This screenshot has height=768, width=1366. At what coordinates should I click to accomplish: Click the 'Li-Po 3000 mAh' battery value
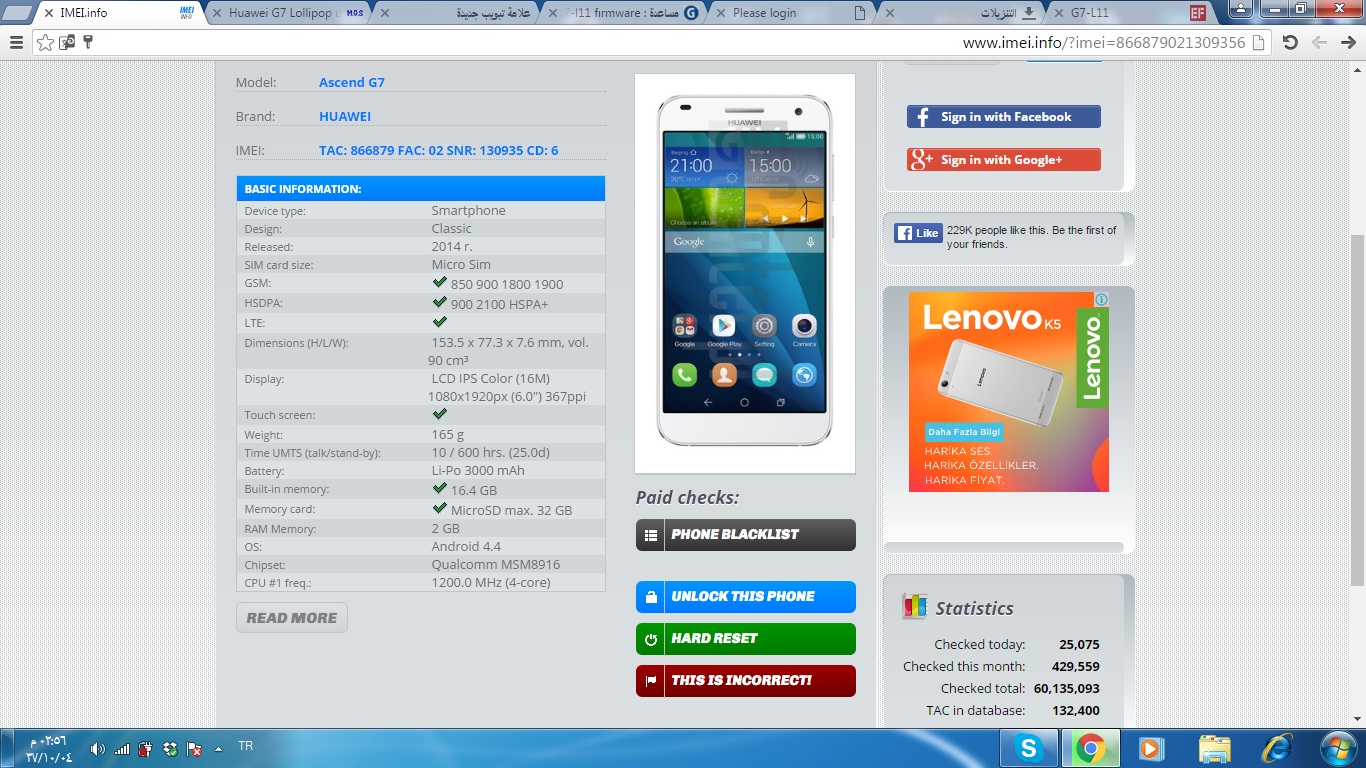coord(478,471)
